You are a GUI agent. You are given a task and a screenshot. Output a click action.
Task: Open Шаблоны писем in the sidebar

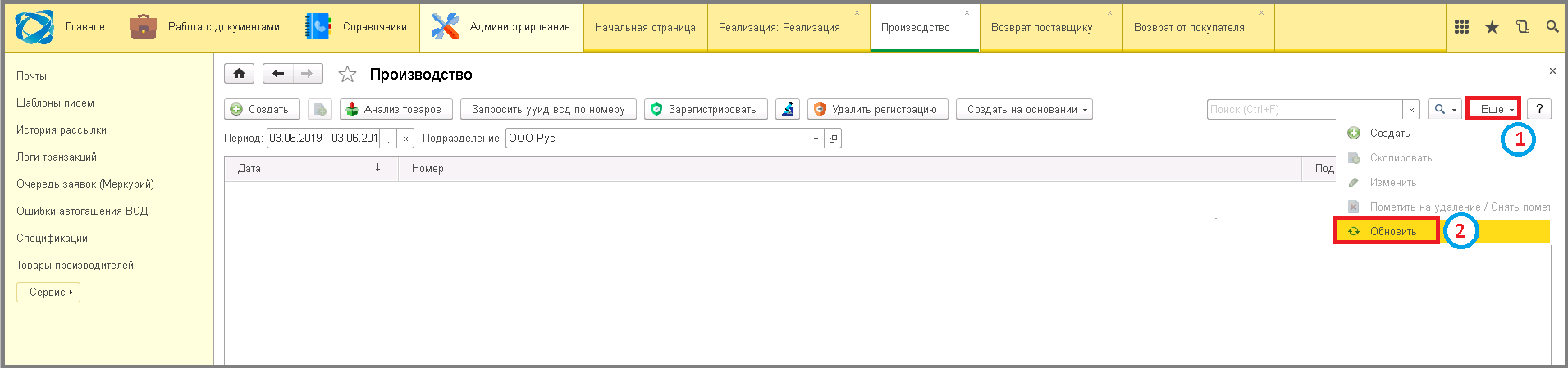click(55, 102)
